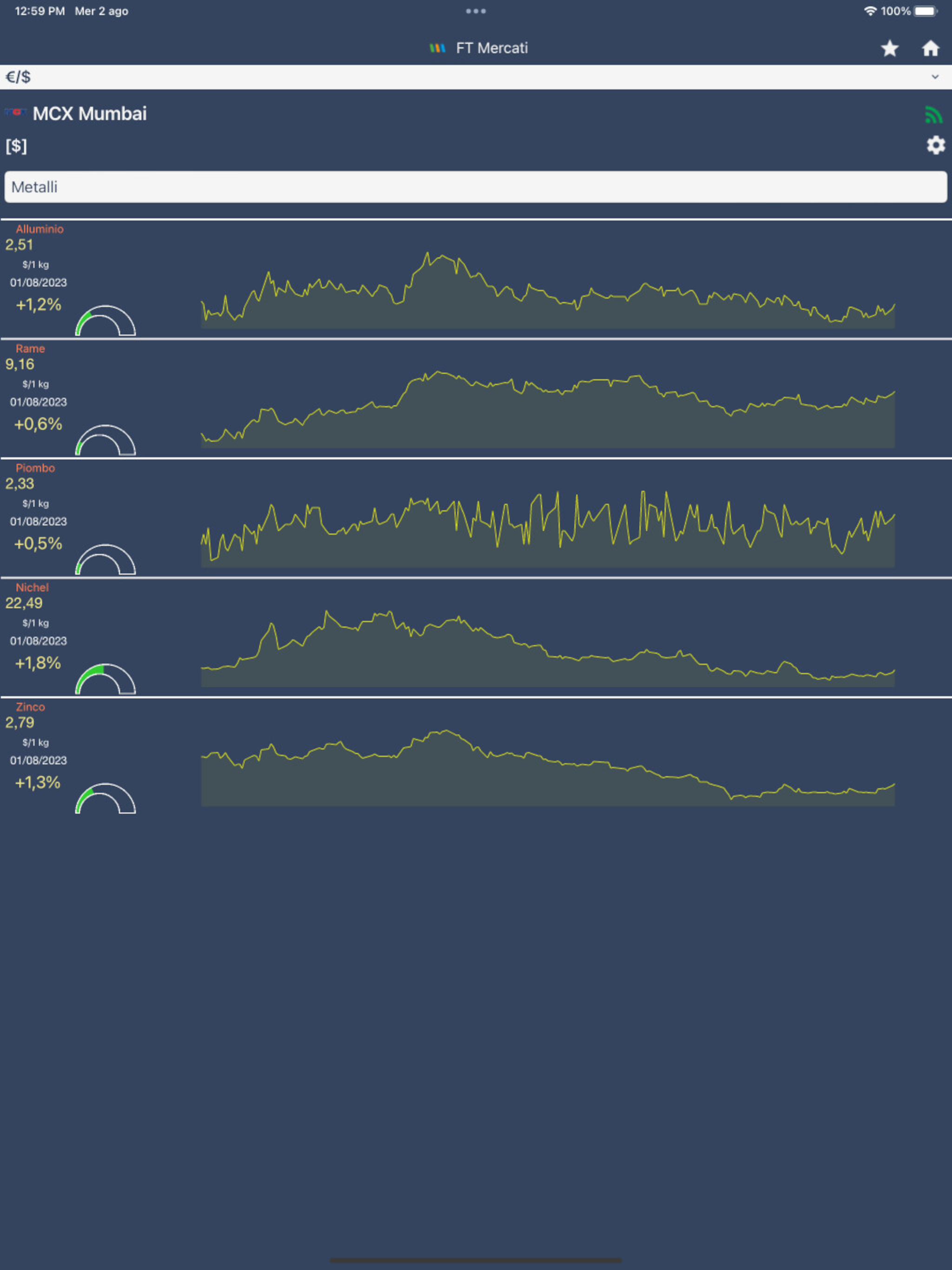This screenshot has height=1270, width=952.
Task: Select the Rame commodity name
Action: 30,349
